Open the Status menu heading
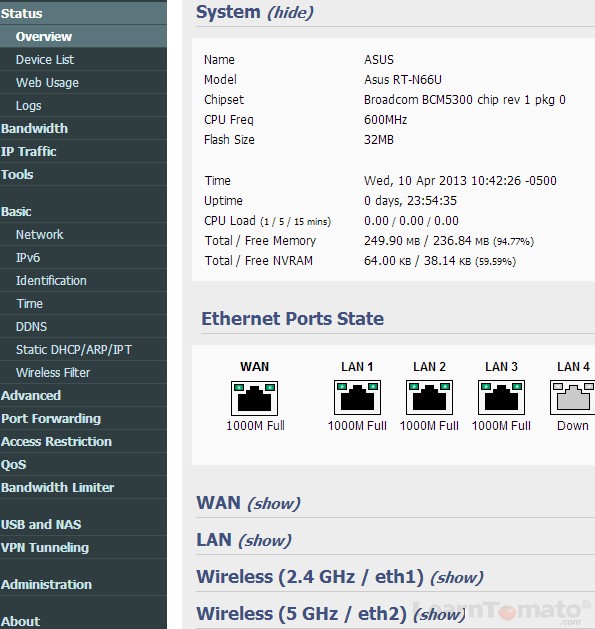 click(x=83, y=13)
